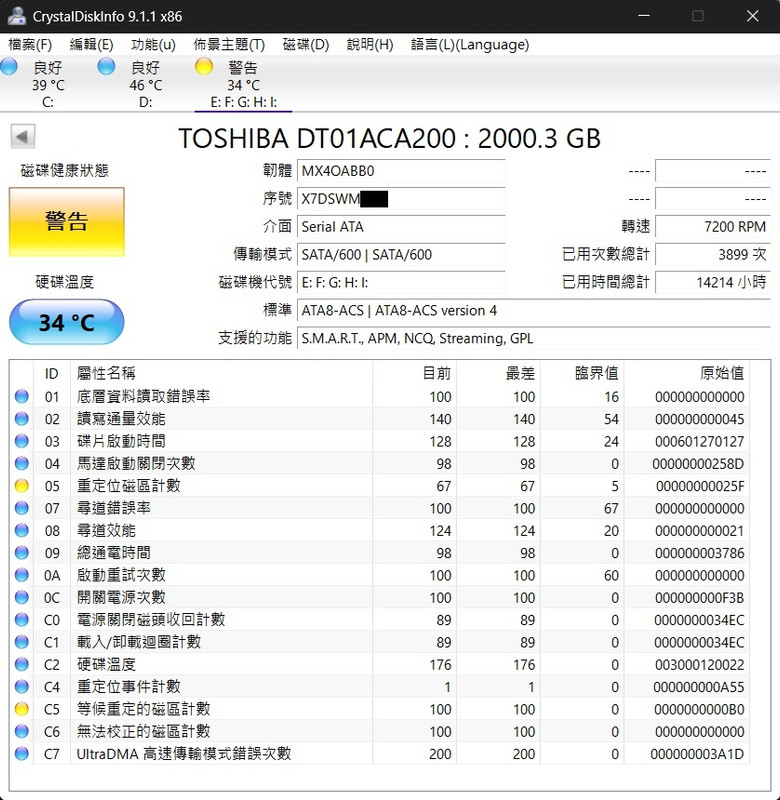Click the rotation rate value 7200 RPM
This screenshot has height=800, width=780.
[713, 227]
